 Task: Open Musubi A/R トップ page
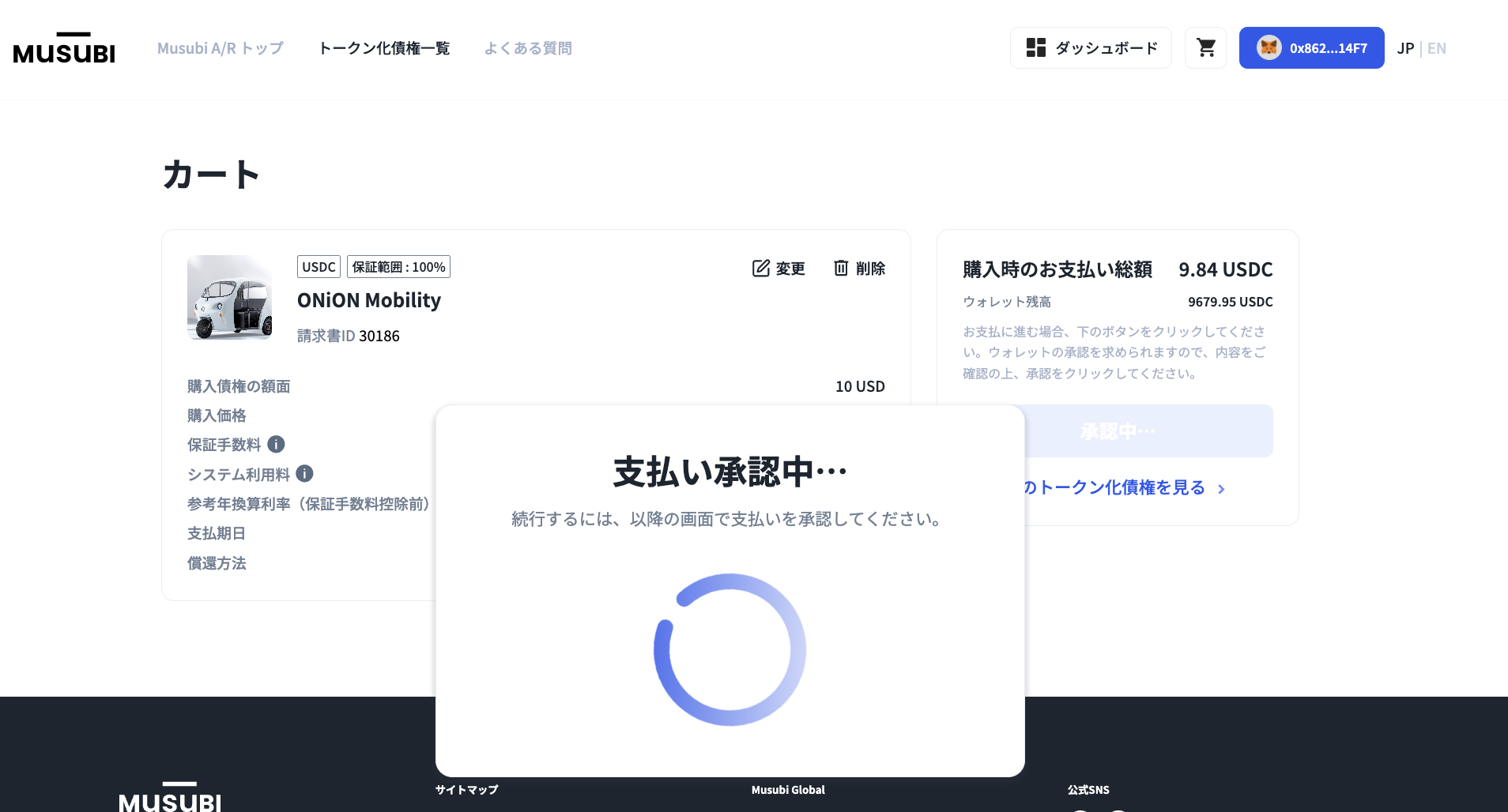[x=220, y=48]
